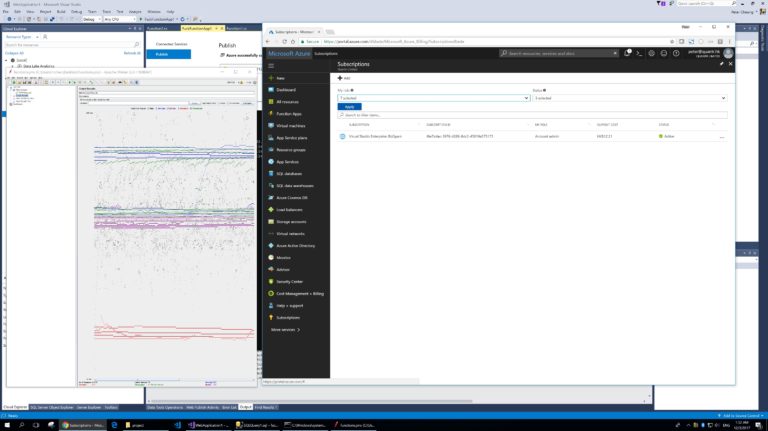Expand the Status filter dropdown

click(x=629, y=98)
